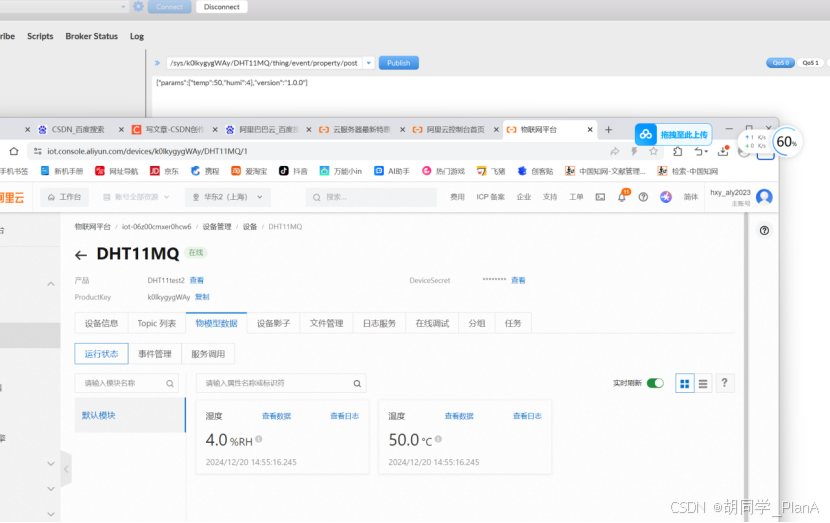Image resolution: width=830 pixels, height=523 pixels.
Task: Select 默认模块 in the module list
Action: (130, 415)
